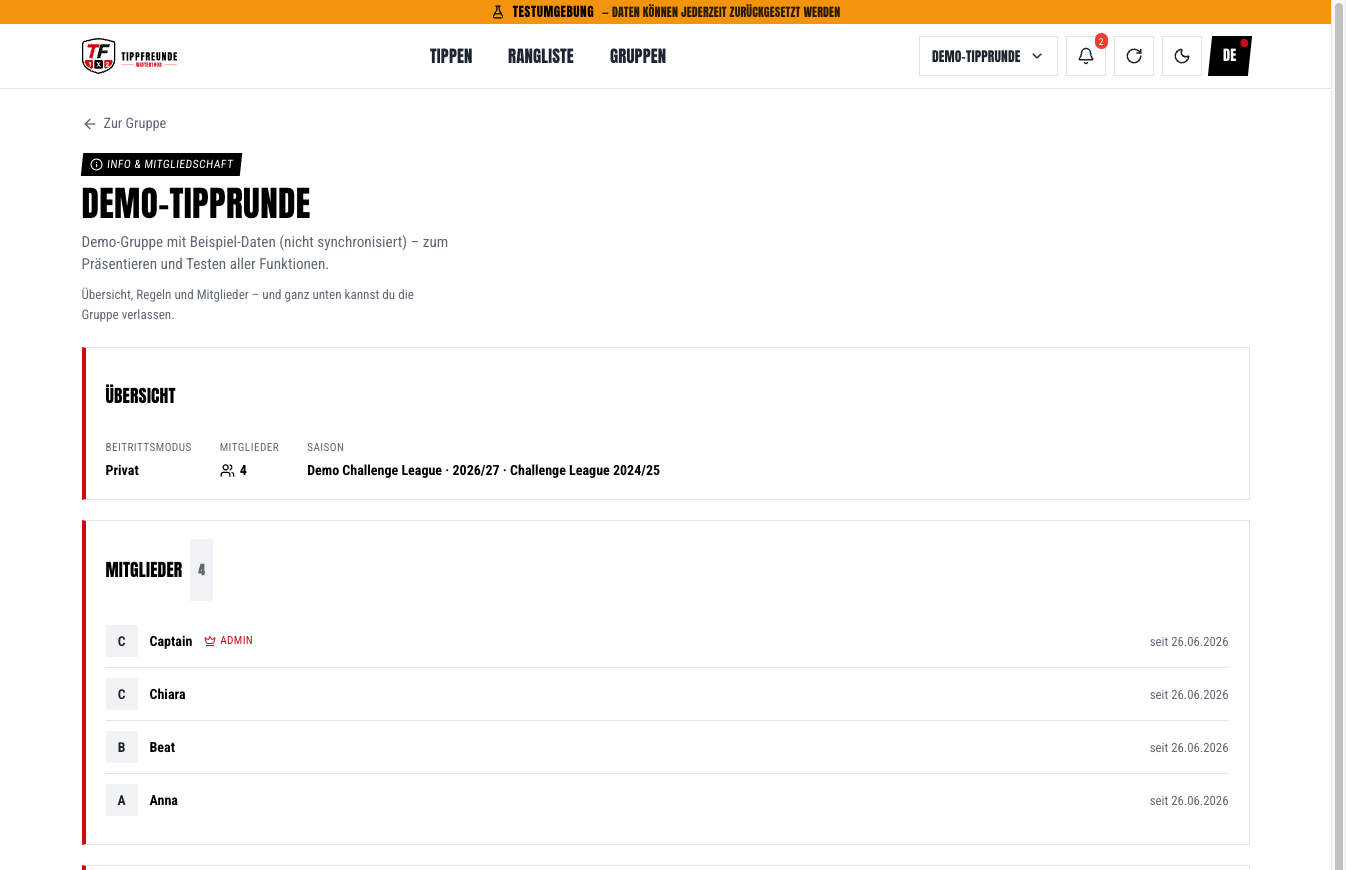Click the Tippfreunde logo
This screenshot has height=870, width=1346.
tap(130, 56)
